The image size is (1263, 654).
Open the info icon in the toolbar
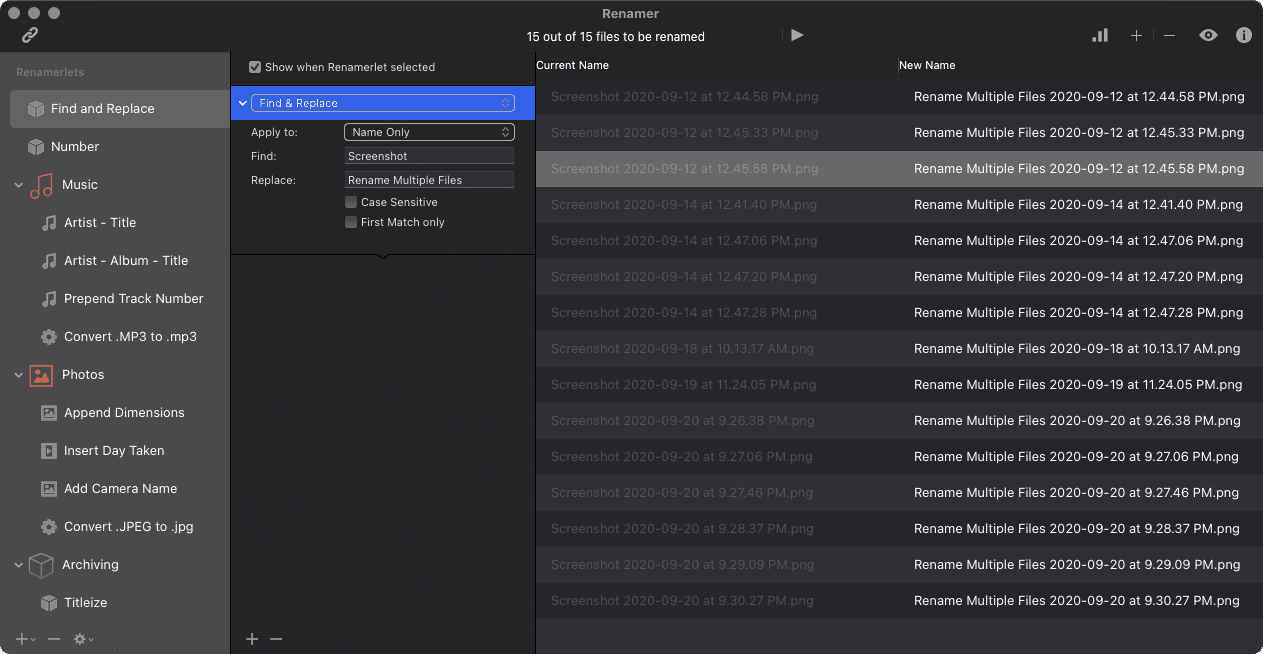[1244, 35]
